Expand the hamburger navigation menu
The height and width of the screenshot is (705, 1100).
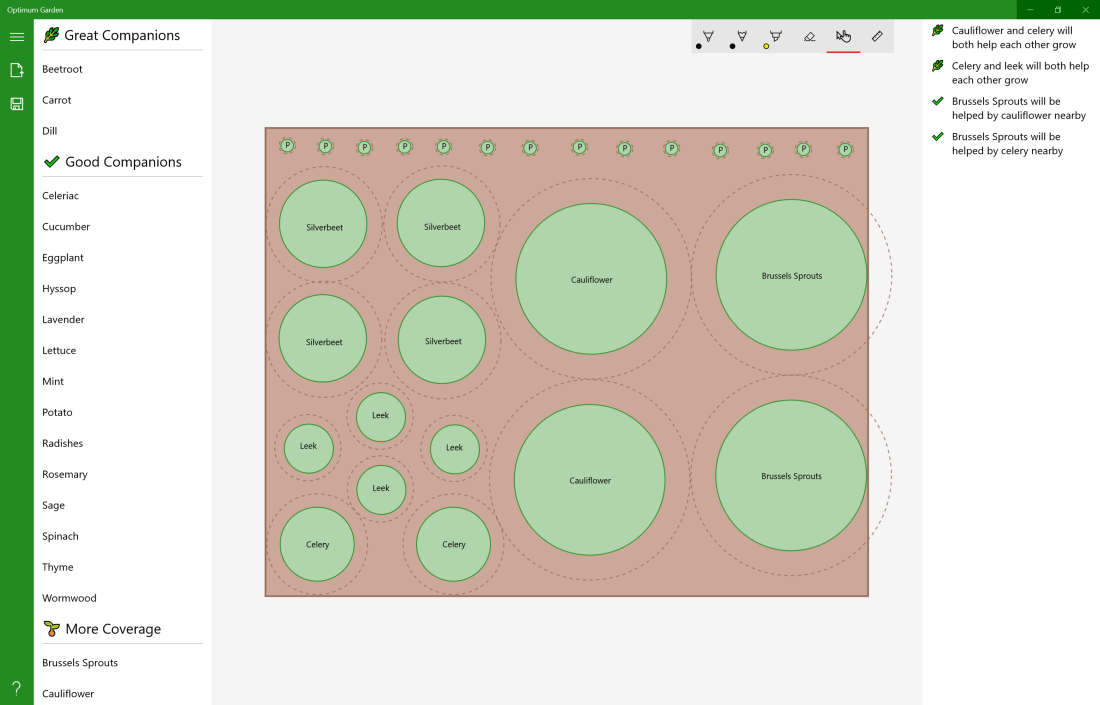coord(17,37)
